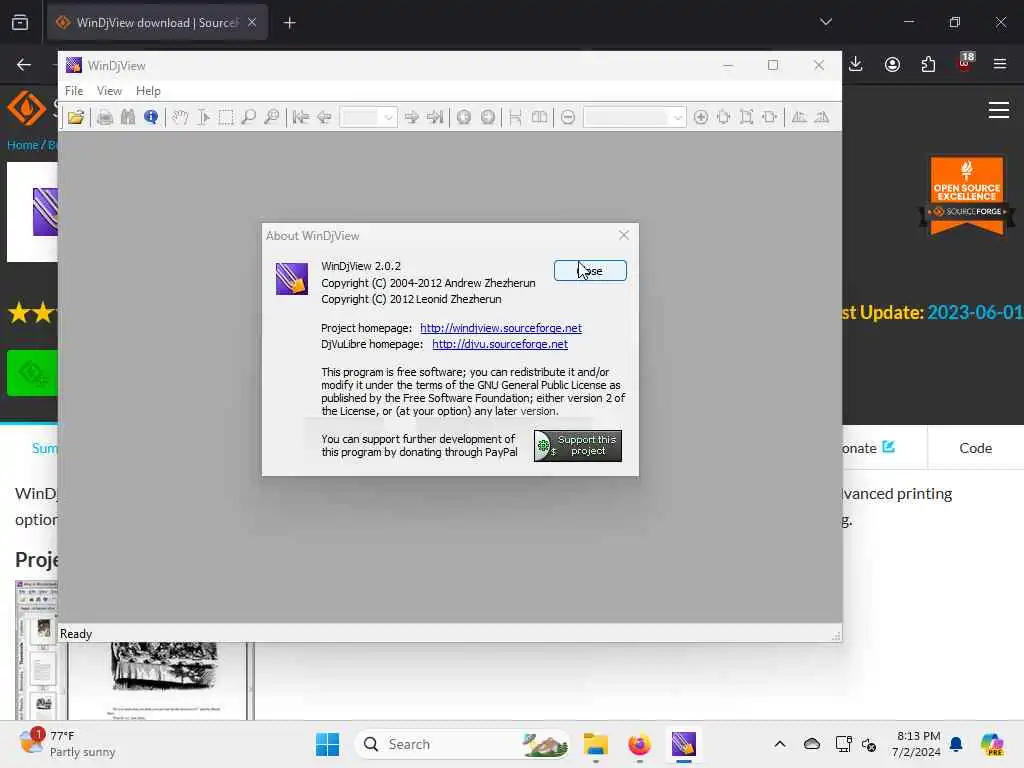Open File Explorer from the taskbar
1024x768 pixels.
tap(596, 744)
